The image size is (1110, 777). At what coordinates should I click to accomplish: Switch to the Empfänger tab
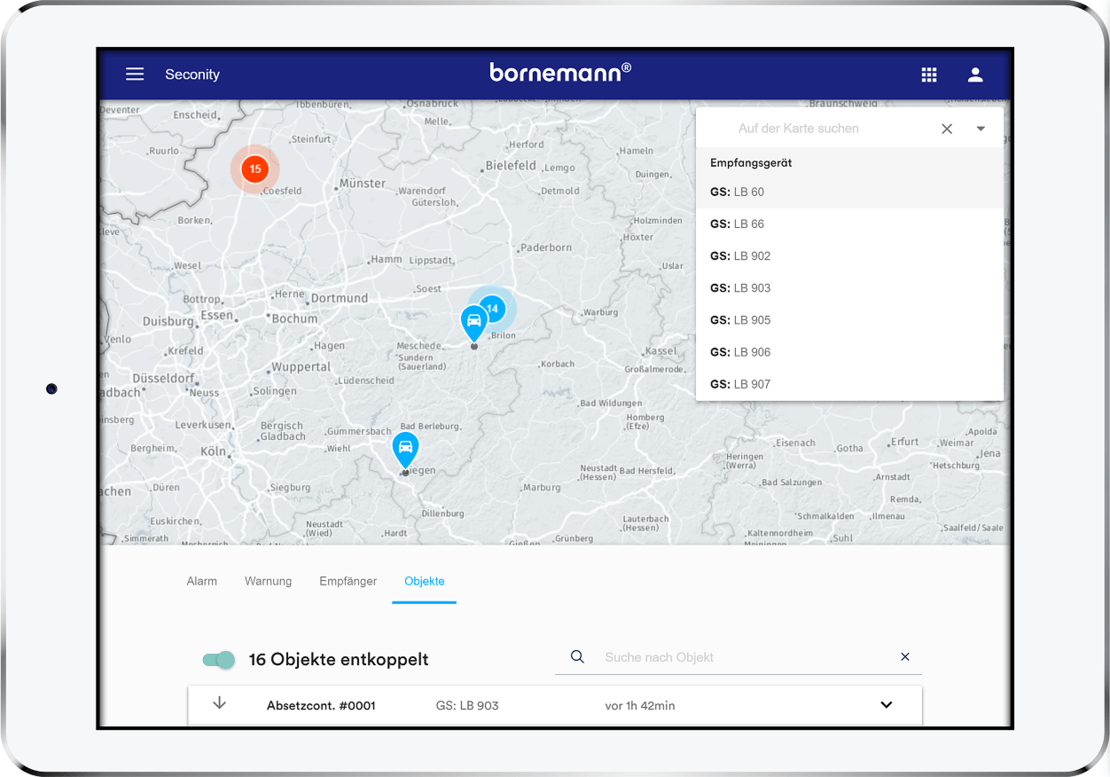[348, 581]
